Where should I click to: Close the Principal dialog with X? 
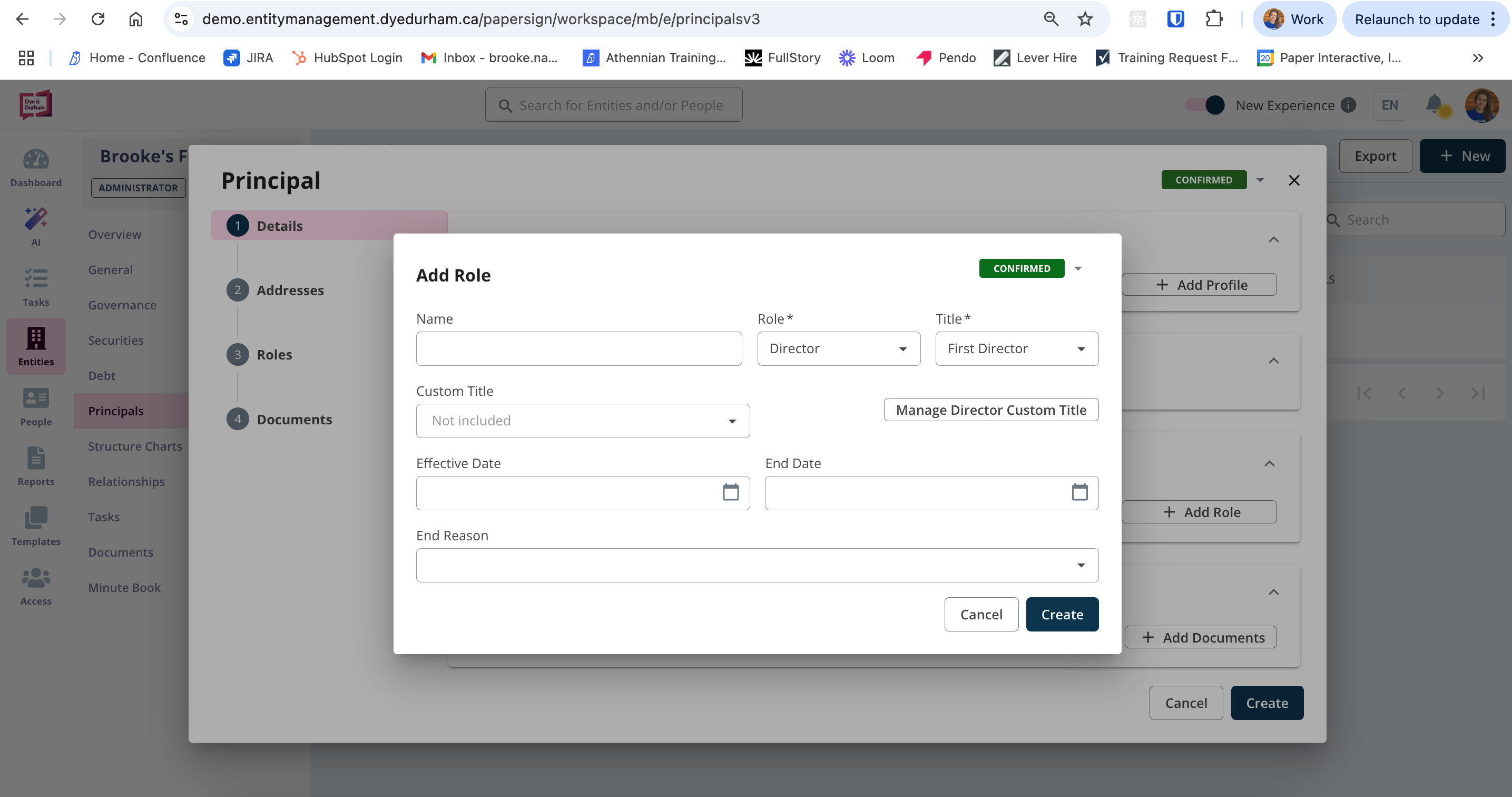click(1294, 180)
